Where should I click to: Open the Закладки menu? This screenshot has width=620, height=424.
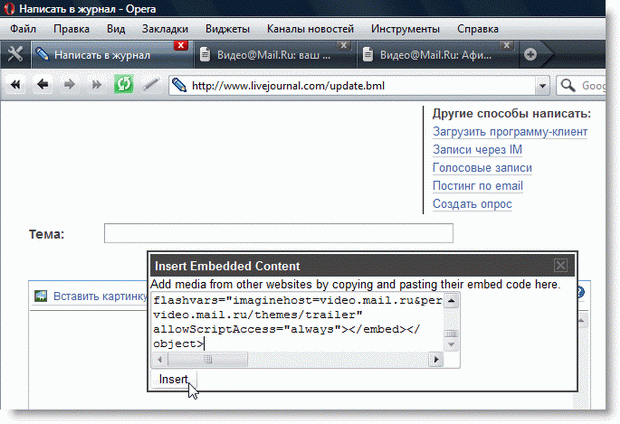click(165, 29)
